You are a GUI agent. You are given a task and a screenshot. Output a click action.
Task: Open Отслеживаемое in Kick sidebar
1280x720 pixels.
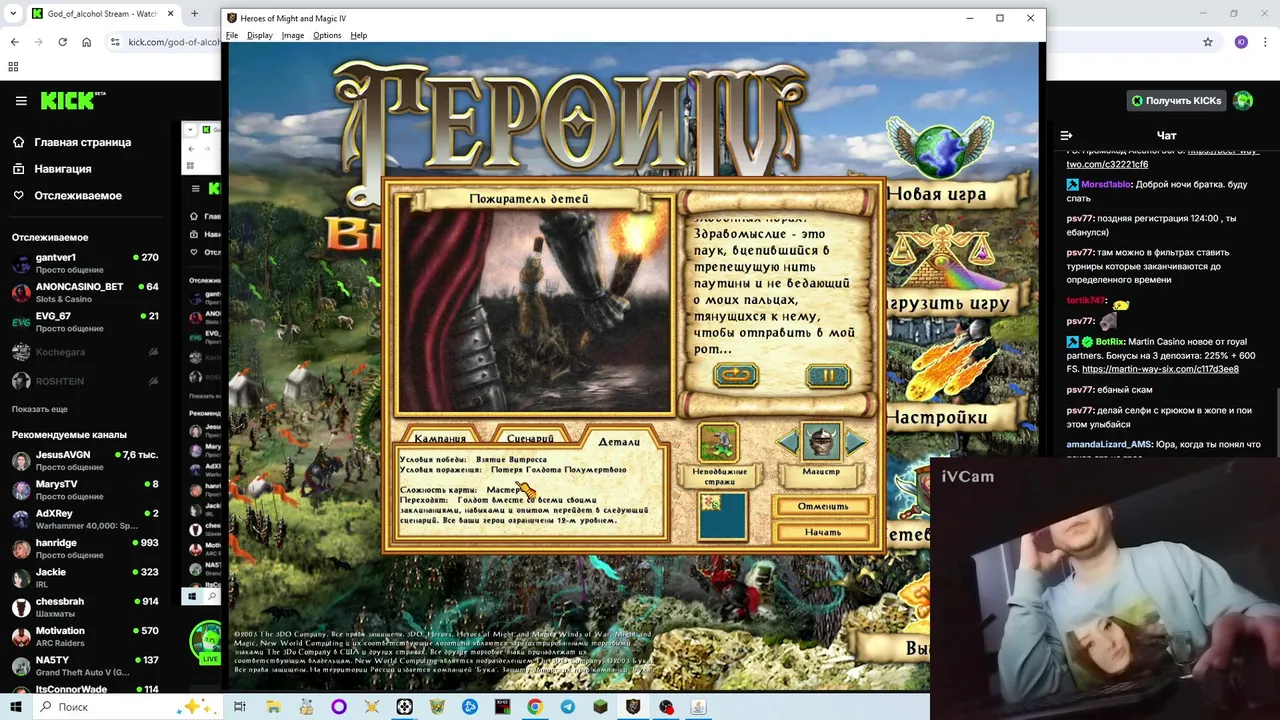click(x=78, y=196)
